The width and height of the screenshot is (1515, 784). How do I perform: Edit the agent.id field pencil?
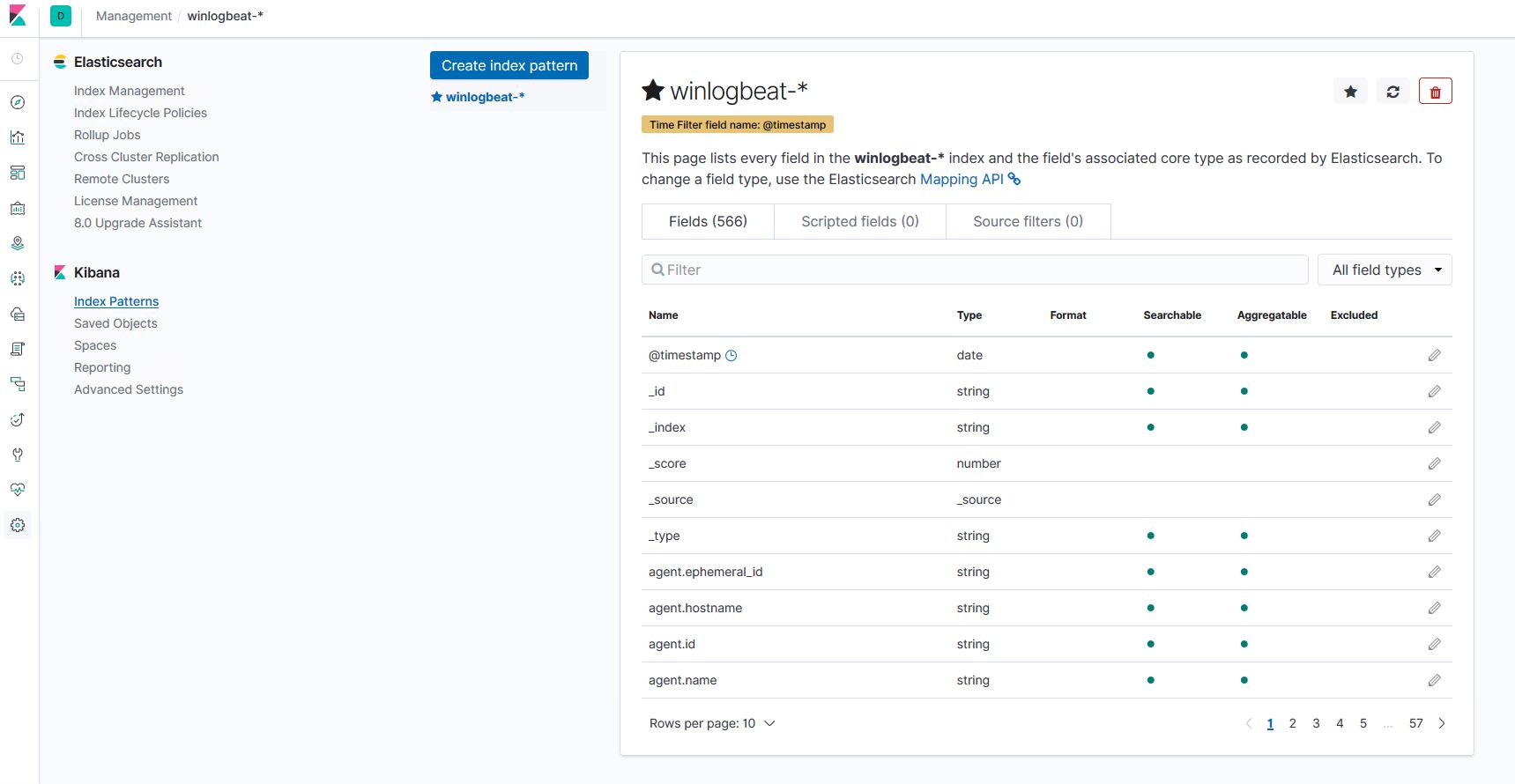pos(1434,644)
